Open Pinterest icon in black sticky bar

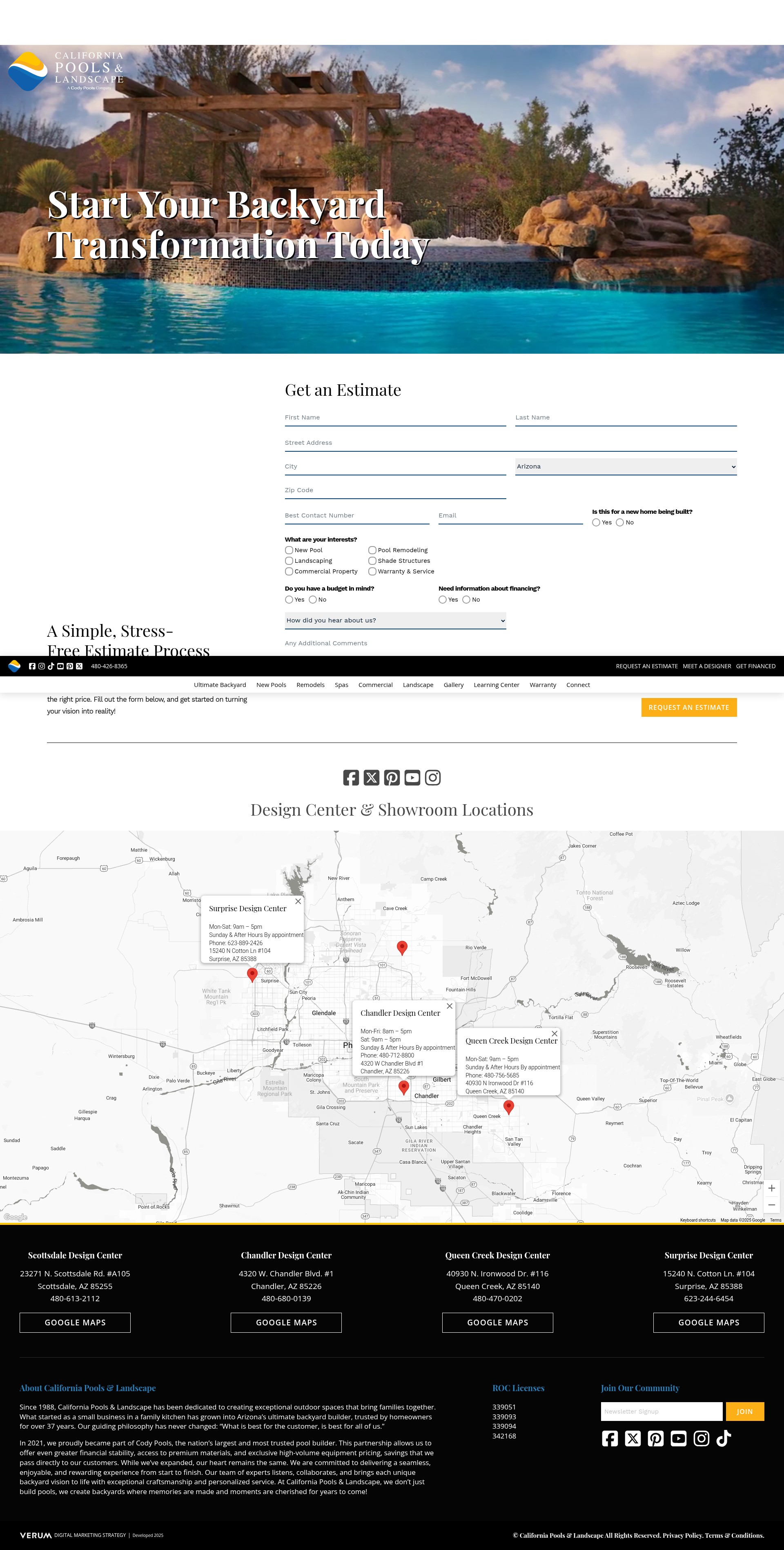coord(70,666)
